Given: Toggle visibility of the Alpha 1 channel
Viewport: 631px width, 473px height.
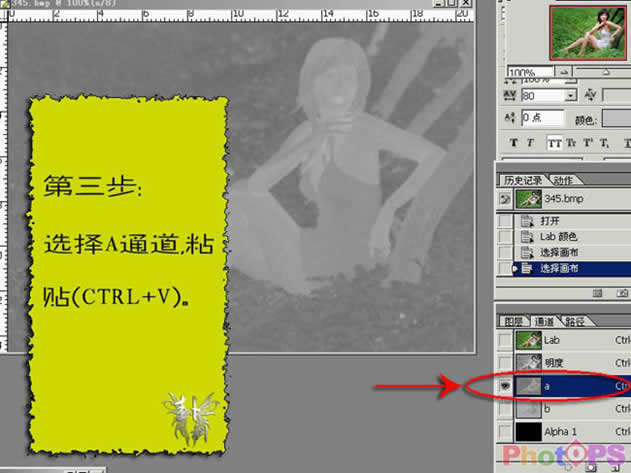Looking at the screenshot, I should (505, 432).
